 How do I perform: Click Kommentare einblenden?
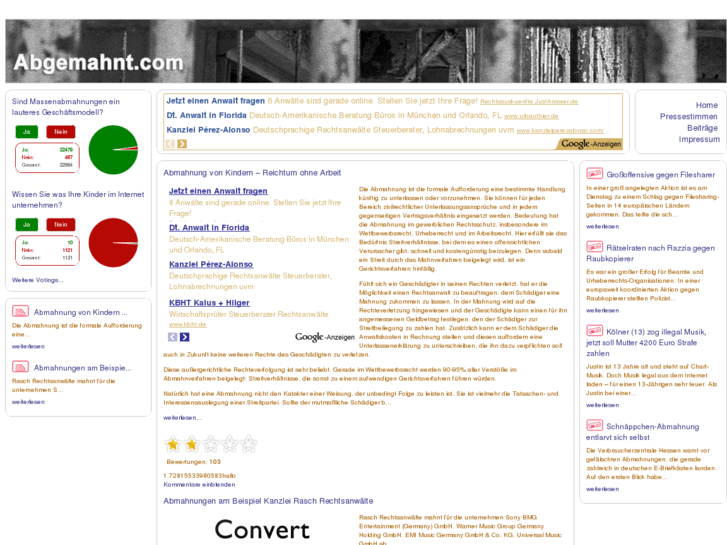coord(199,485)
